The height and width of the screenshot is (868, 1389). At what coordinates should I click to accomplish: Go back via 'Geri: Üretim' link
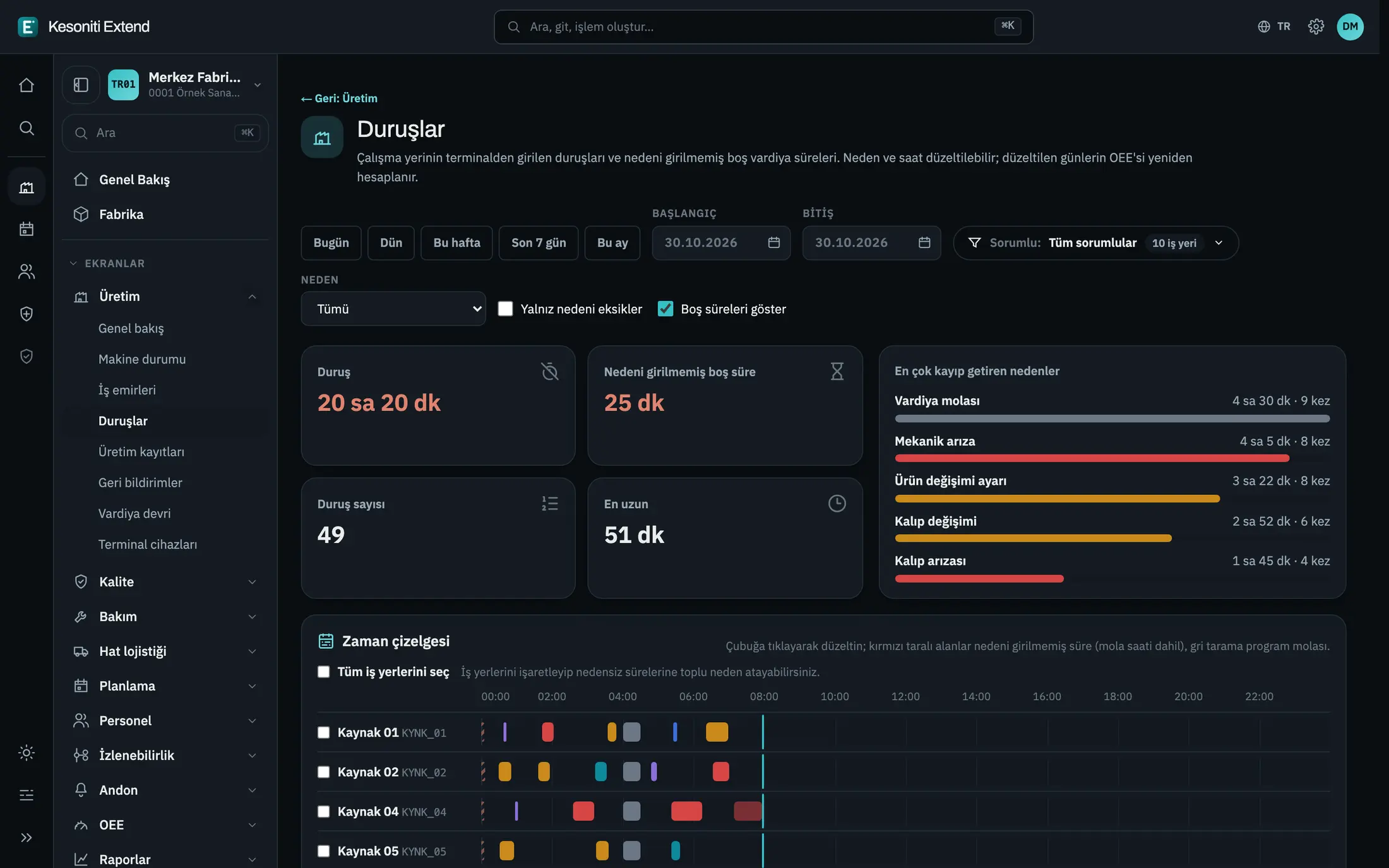[339, 98]
